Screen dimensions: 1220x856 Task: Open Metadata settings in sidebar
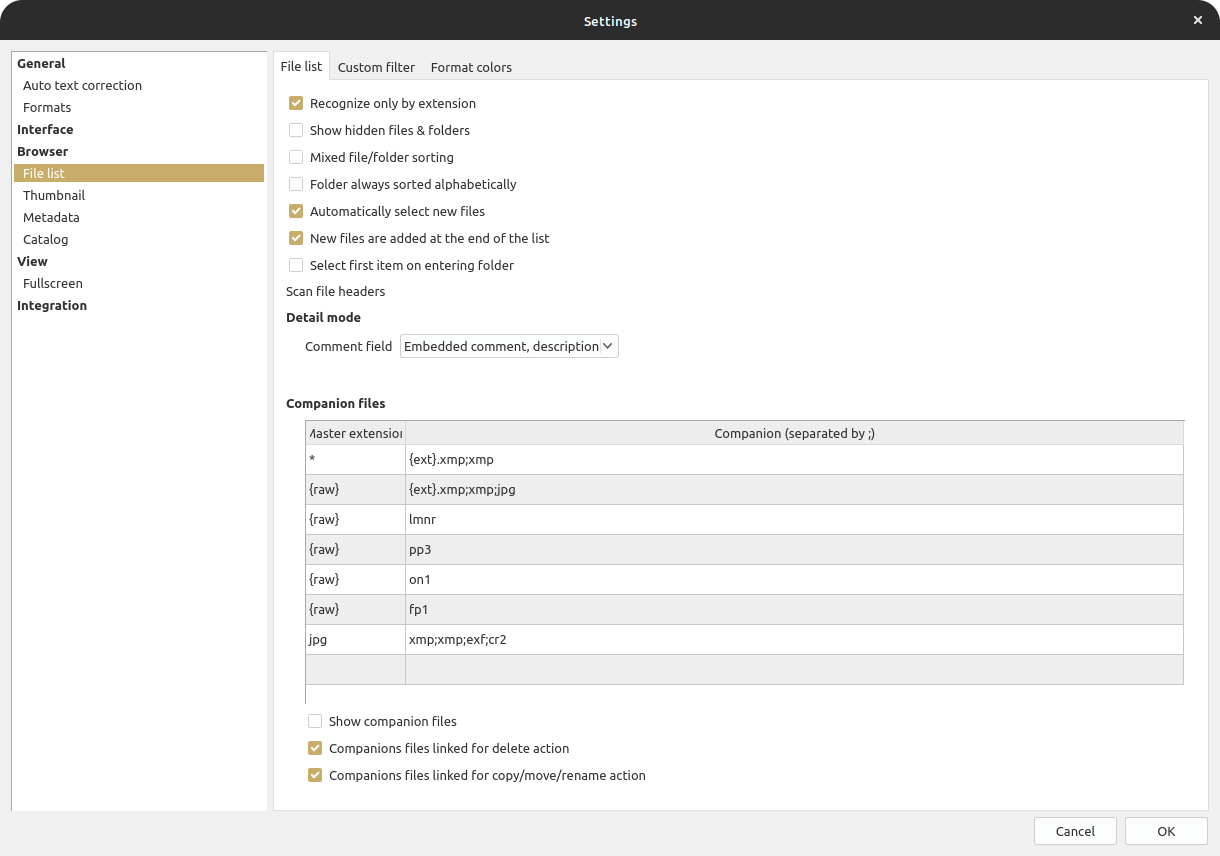pyautogui.click(x=51, y=217)
